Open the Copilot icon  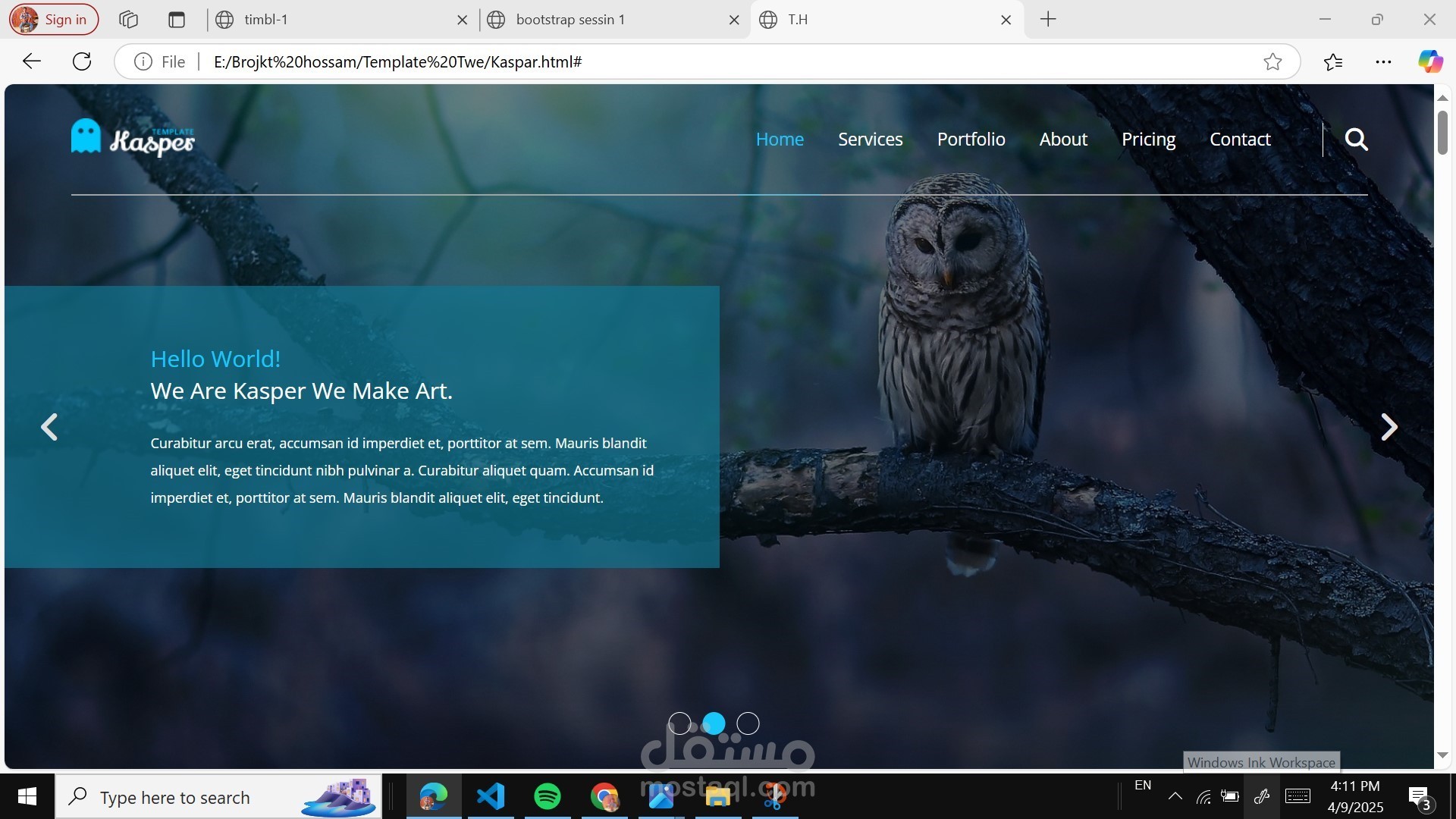tap(1430, 61)
